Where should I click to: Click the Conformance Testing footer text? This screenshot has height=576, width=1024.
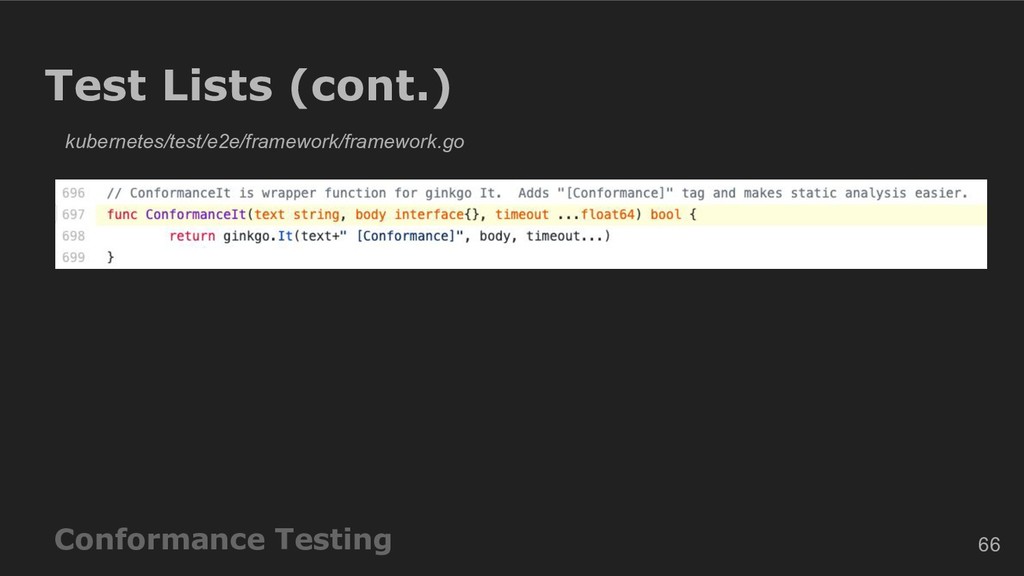[x=223, y=540]
